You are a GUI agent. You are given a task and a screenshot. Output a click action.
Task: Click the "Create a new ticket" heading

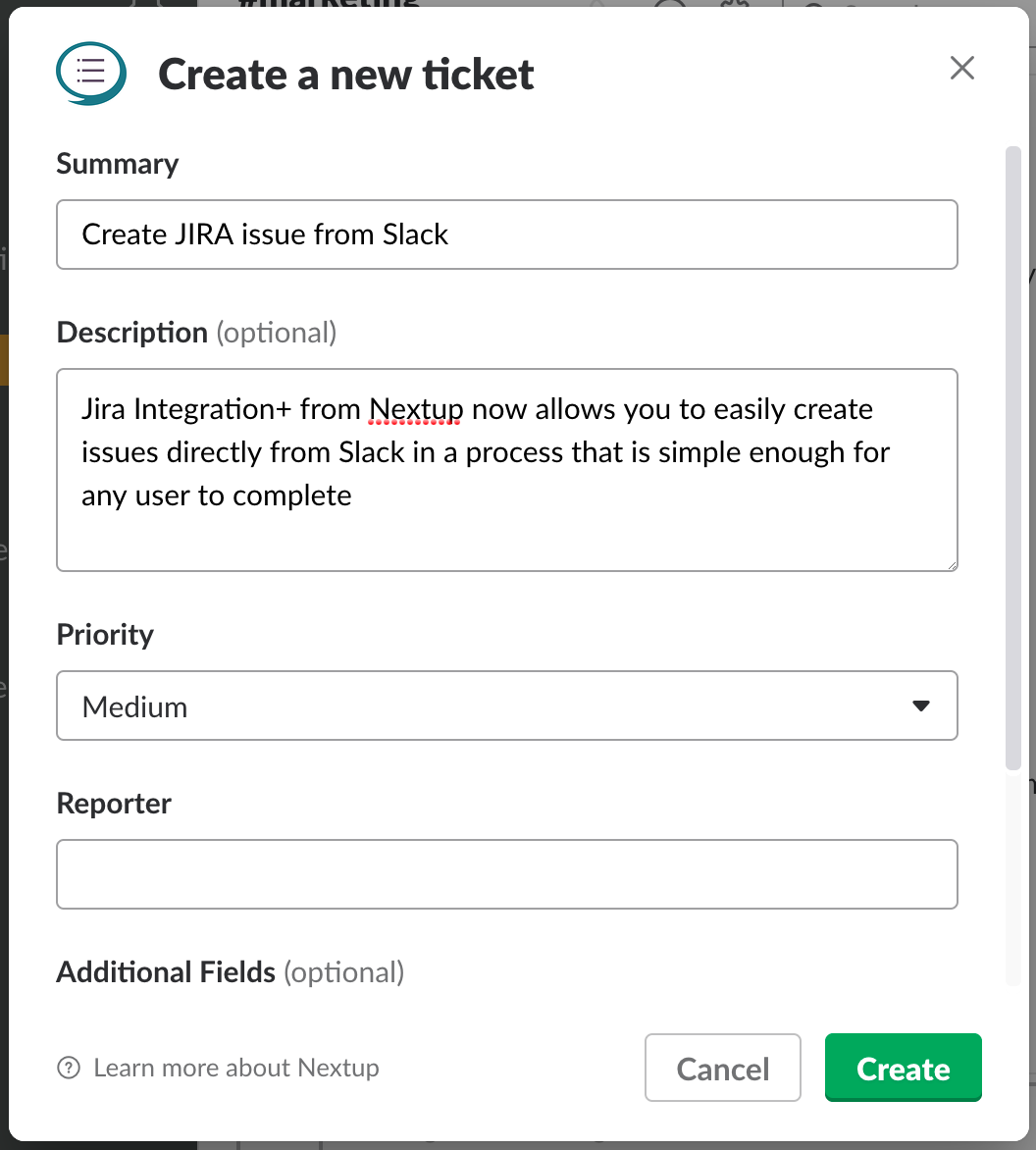click(345, 75)
